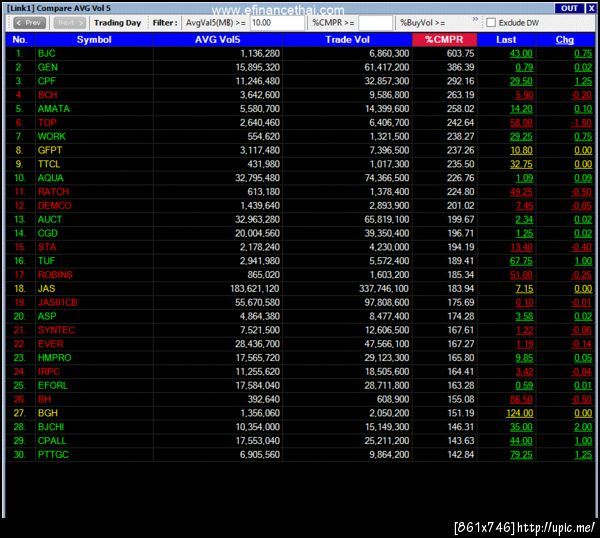Select the TUF symbol
The width and height of the screenshot is (600, 538).
point(46,261)
